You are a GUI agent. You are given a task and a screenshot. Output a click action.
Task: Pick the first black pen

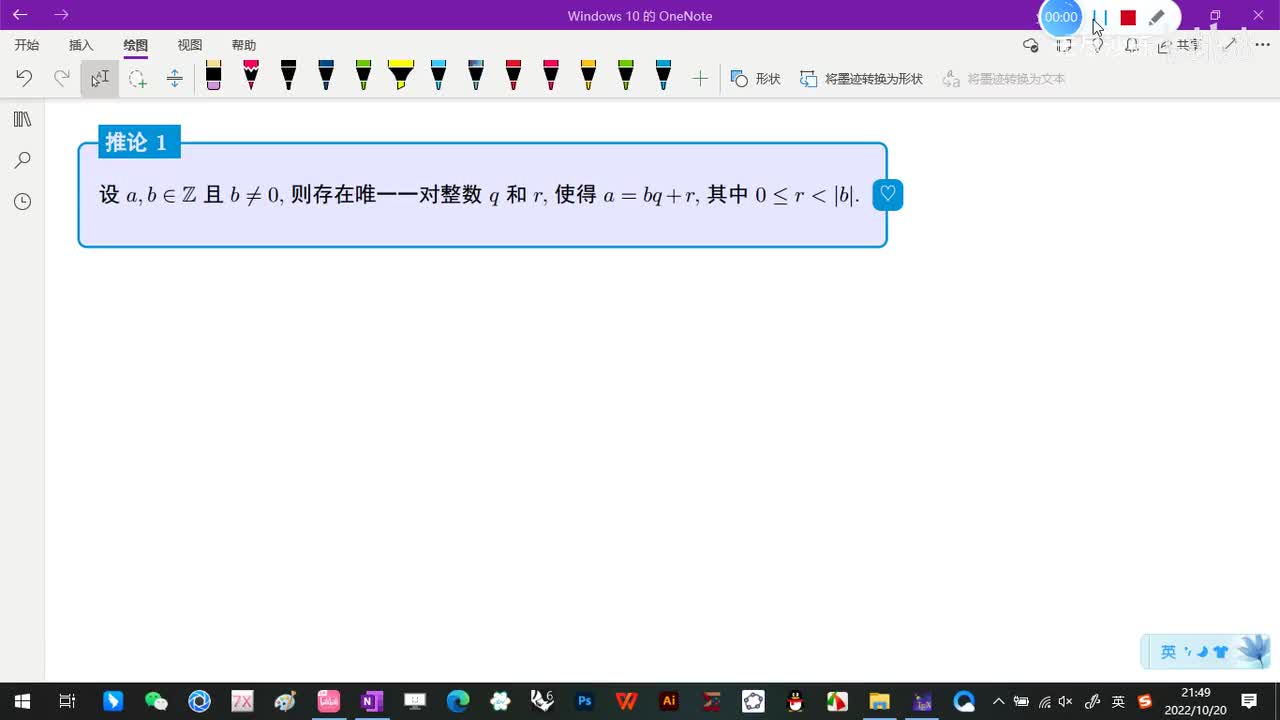tap(288, 76)
